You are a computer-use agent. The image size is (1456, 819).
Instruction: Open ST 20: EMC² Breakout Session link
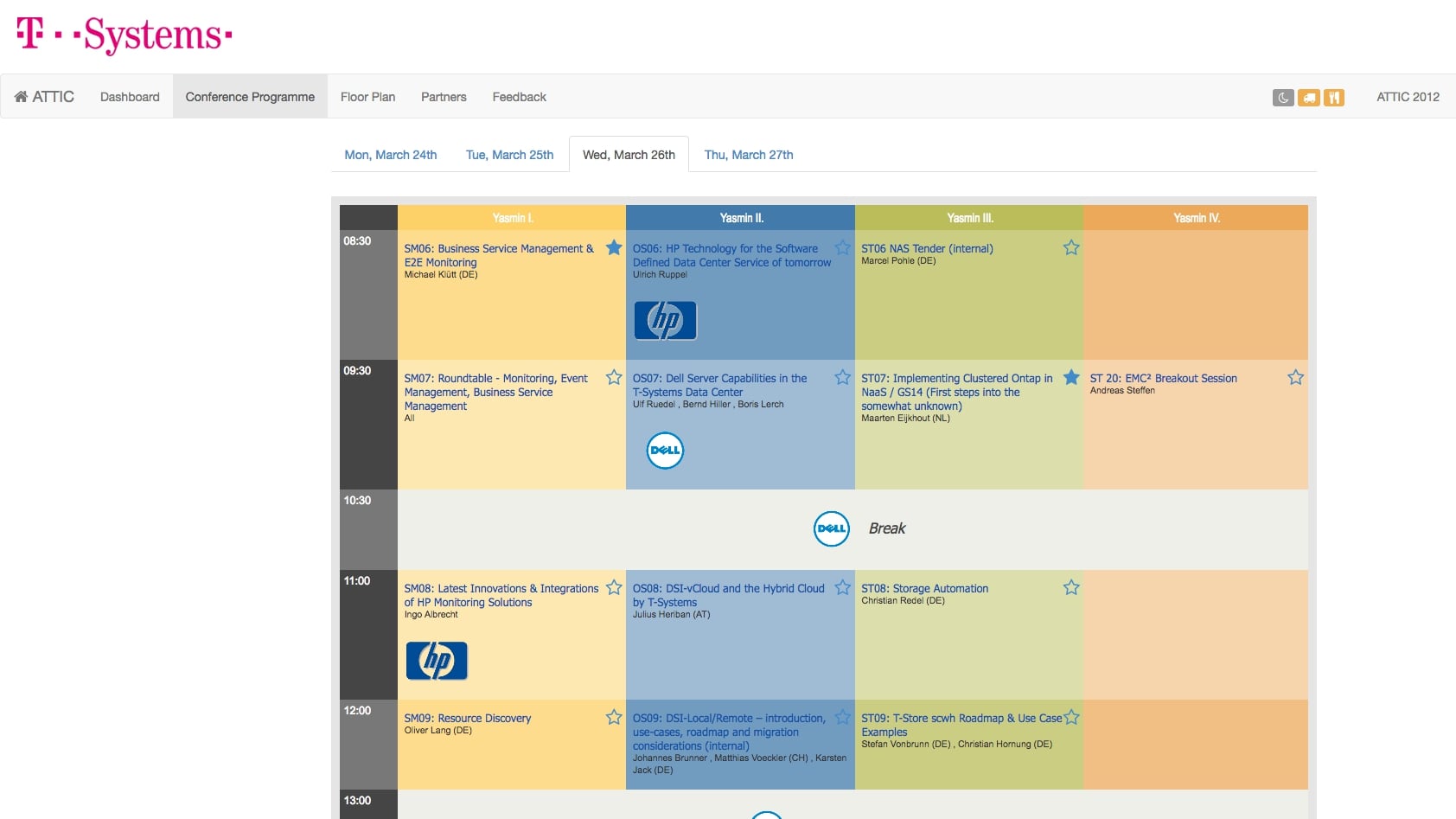coord(1163,378)
